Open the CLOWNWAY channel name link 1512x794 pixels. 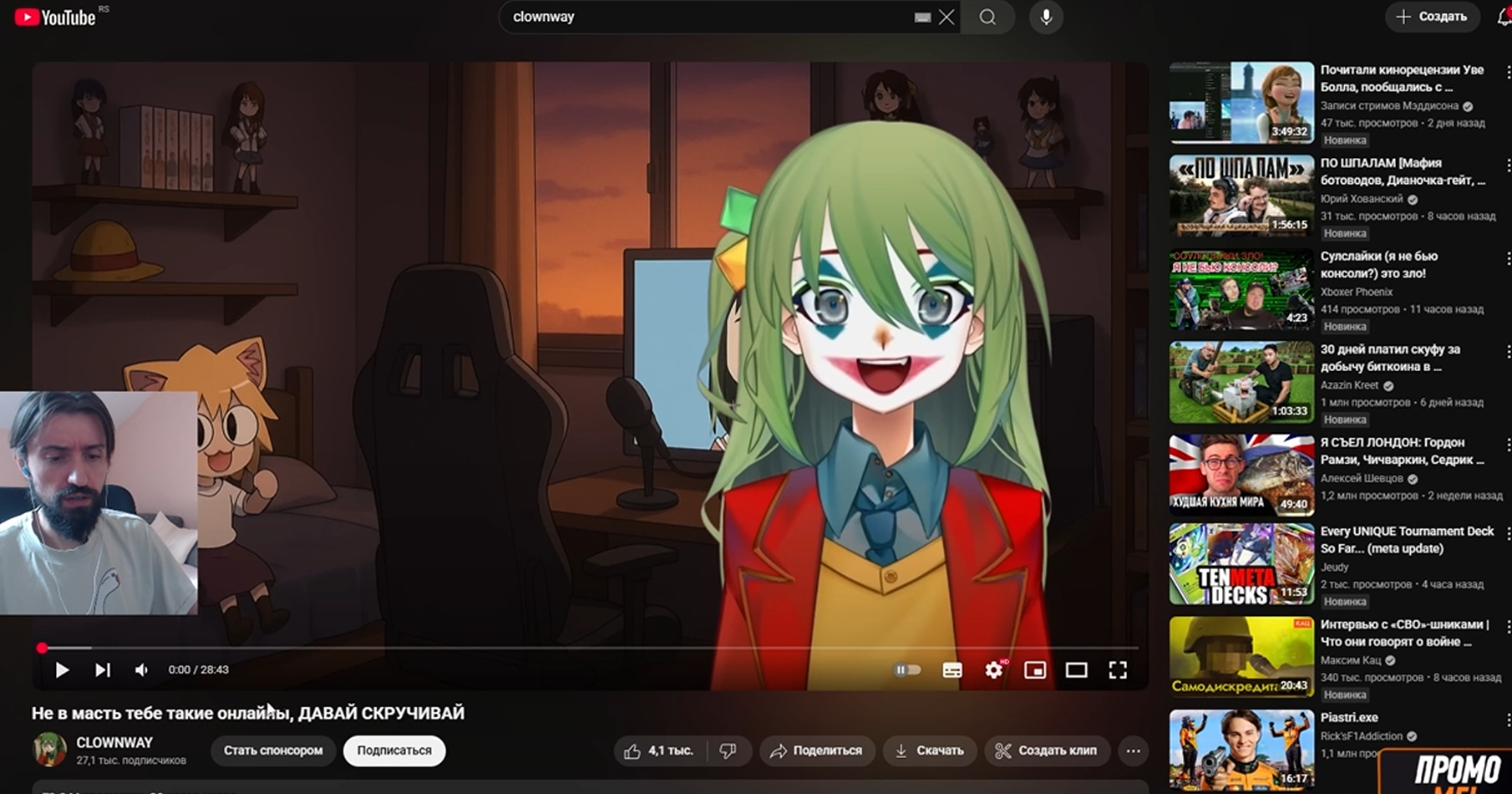[114, 742]
